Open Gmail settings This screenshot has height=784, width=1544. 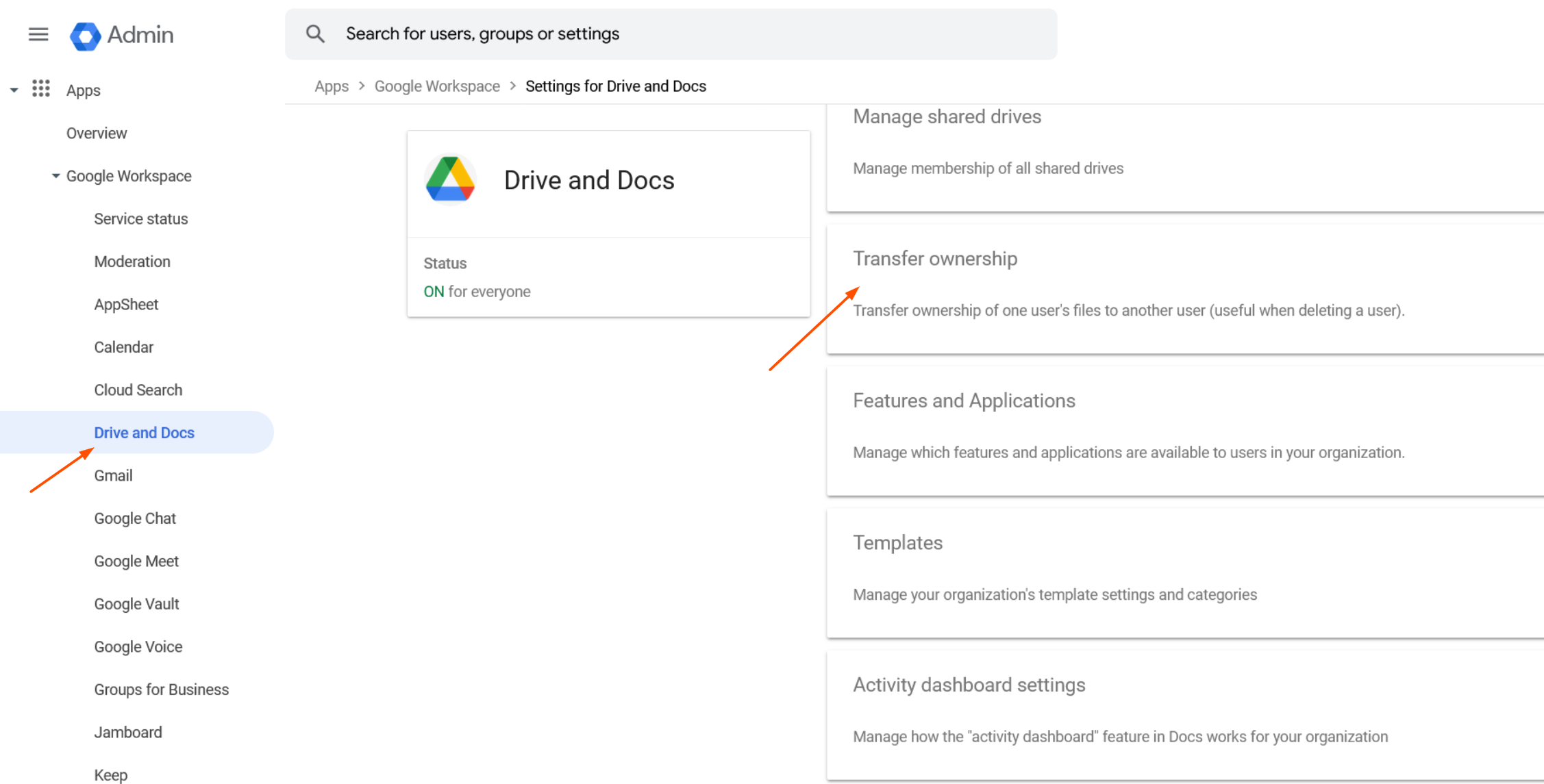[113, 476]
